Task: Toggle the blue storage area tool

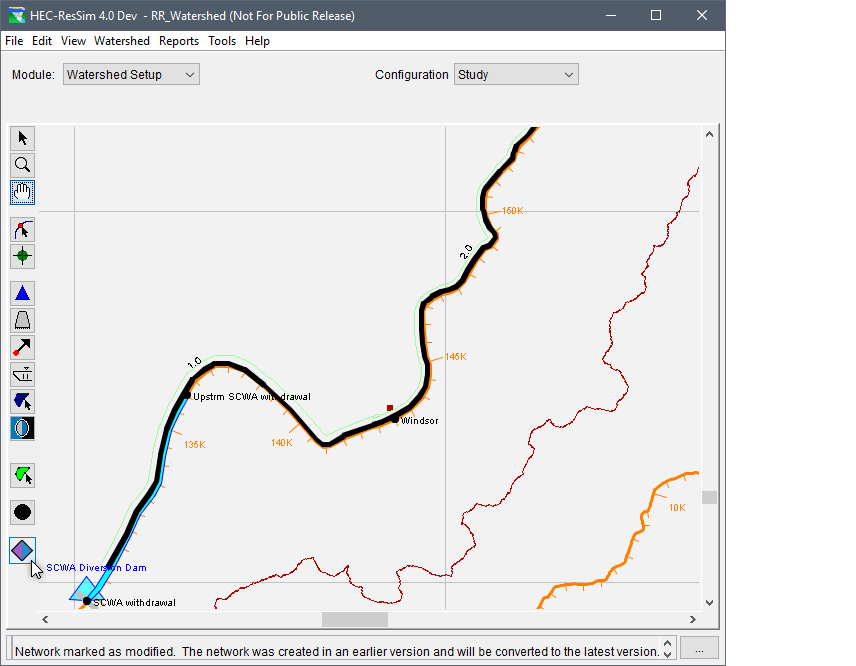Action: coord(22,401)
